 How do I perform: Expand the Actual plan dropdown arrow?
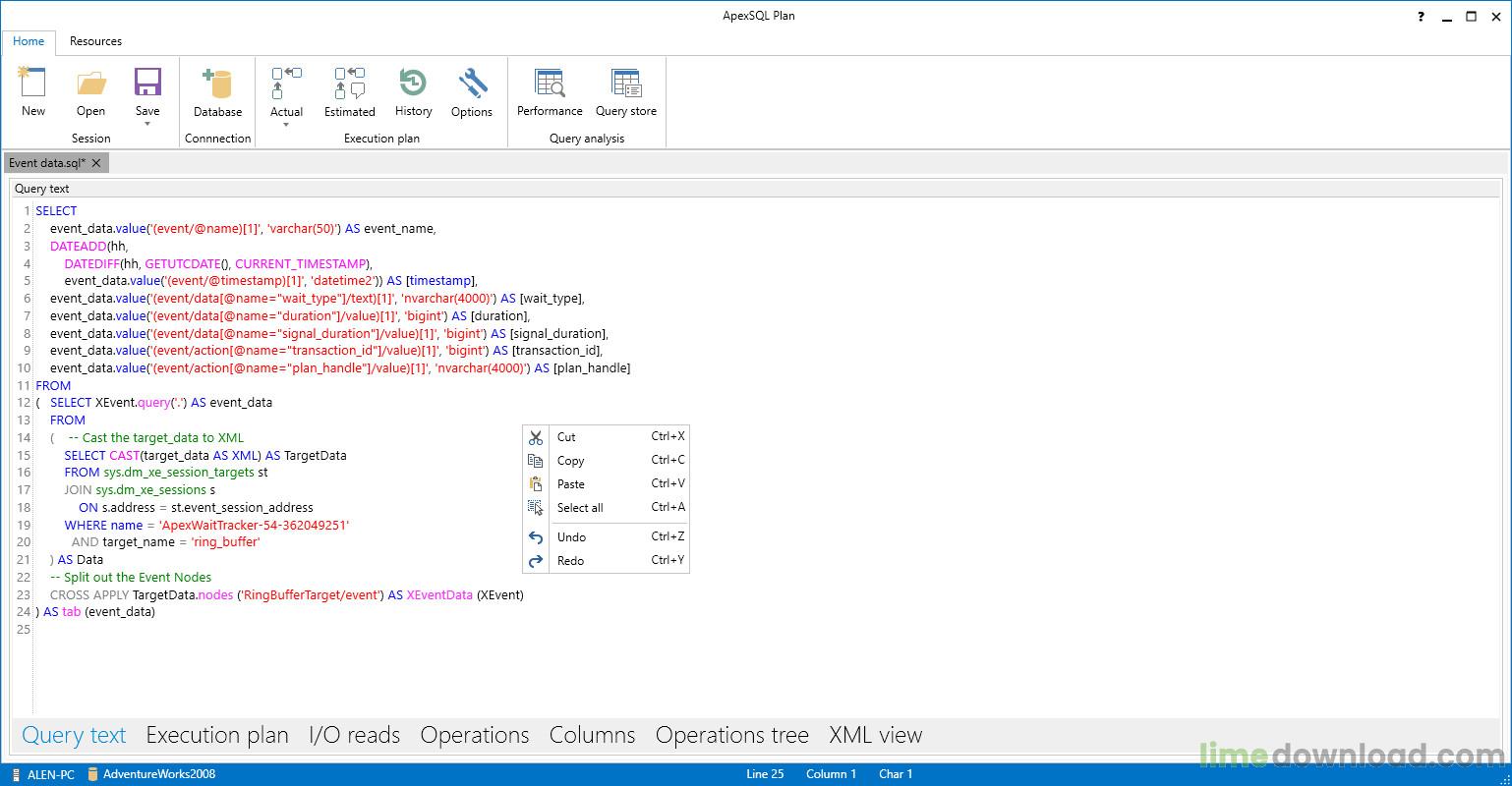[286, 126]
